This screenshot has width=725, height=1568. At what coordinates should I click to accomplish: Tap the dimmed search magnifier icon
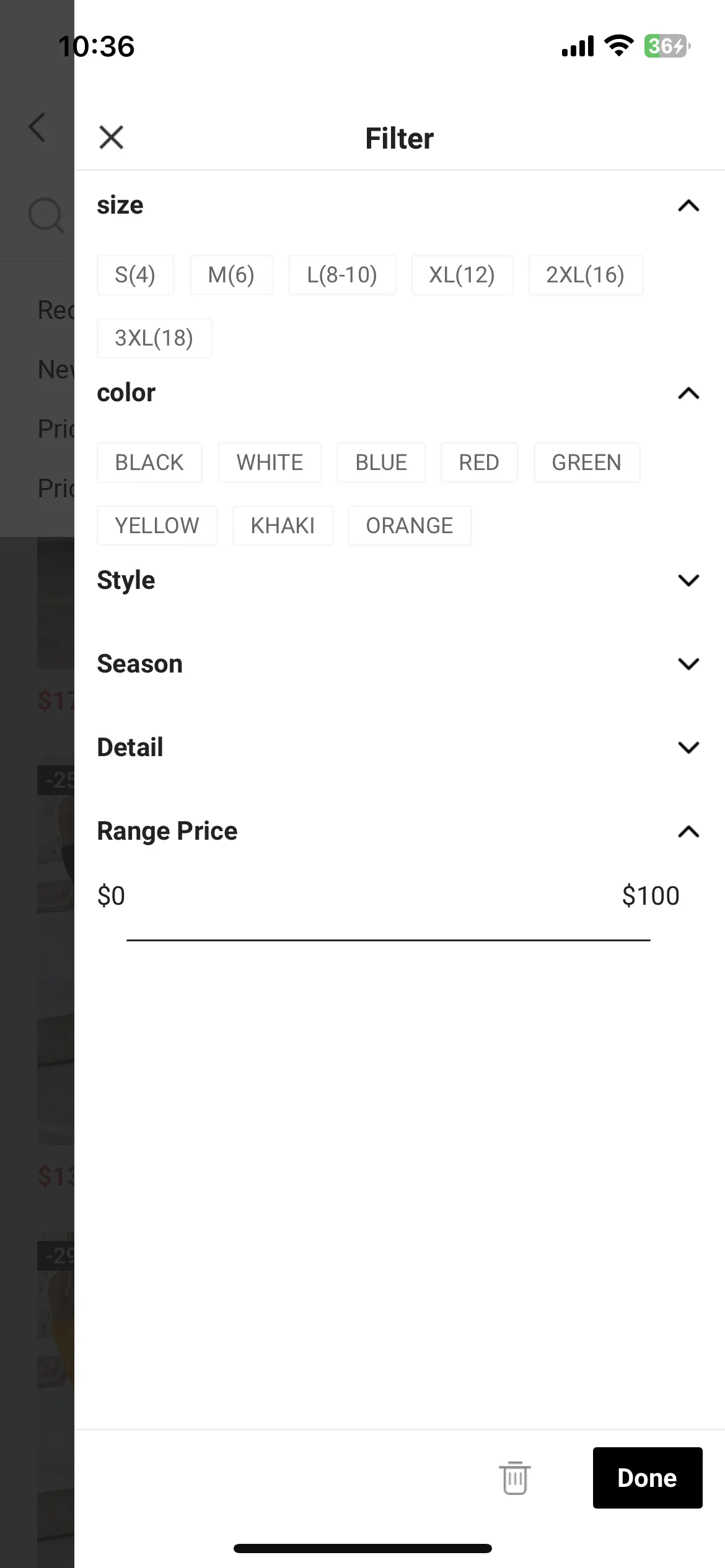tap(46, 216)
